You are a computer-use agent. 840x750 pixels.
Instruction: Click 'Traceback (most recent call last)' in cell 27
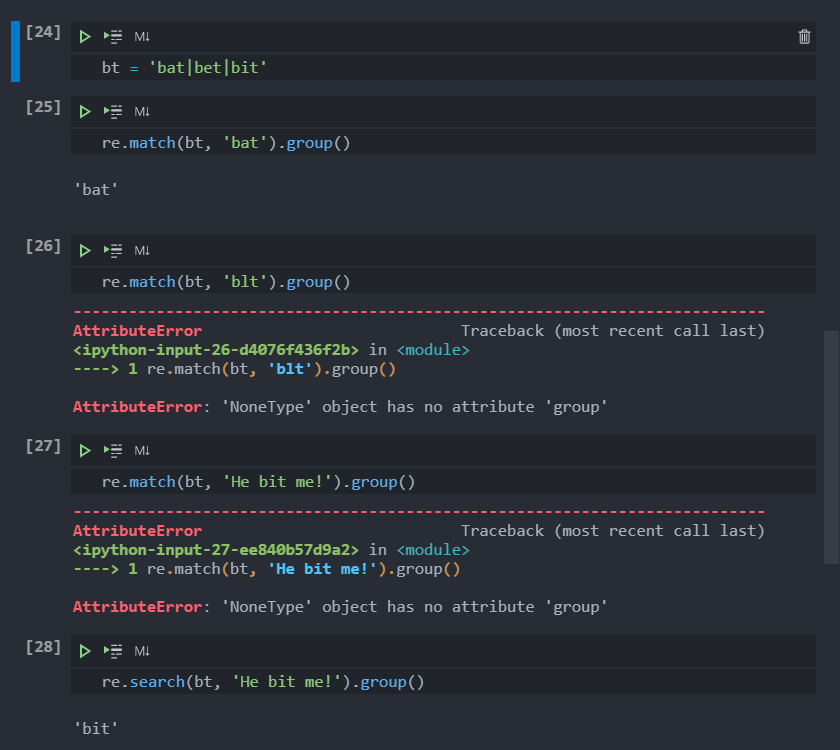[x=613, y=531]
